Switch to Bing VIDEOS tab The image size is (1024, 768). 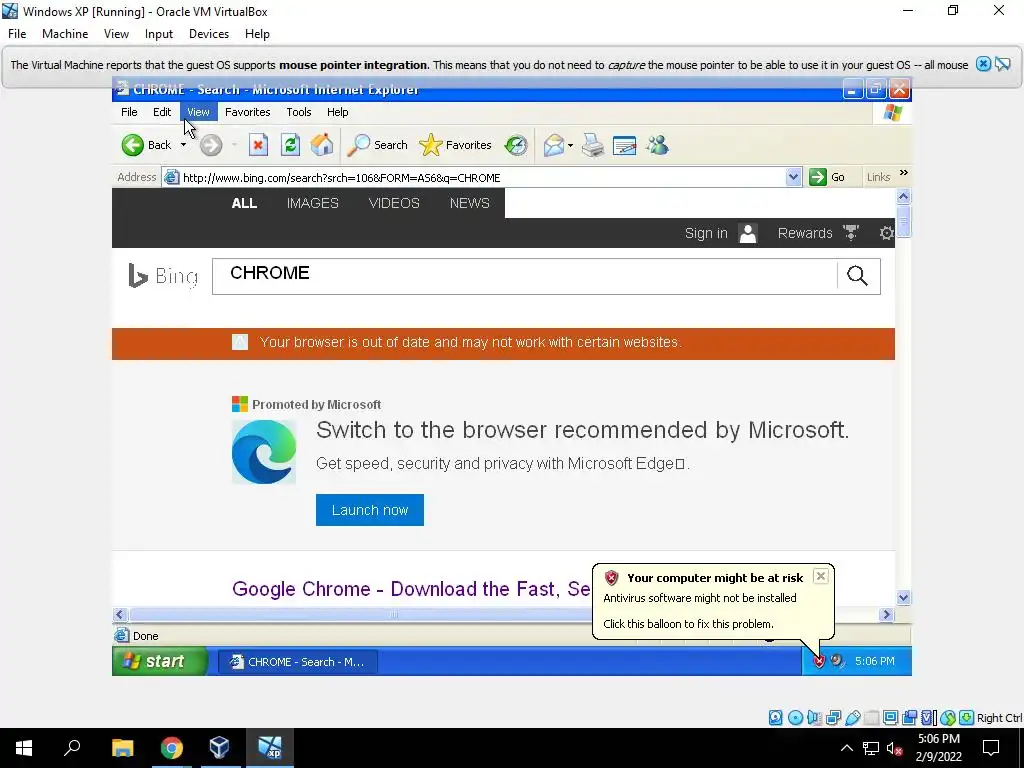click(394, 203)
